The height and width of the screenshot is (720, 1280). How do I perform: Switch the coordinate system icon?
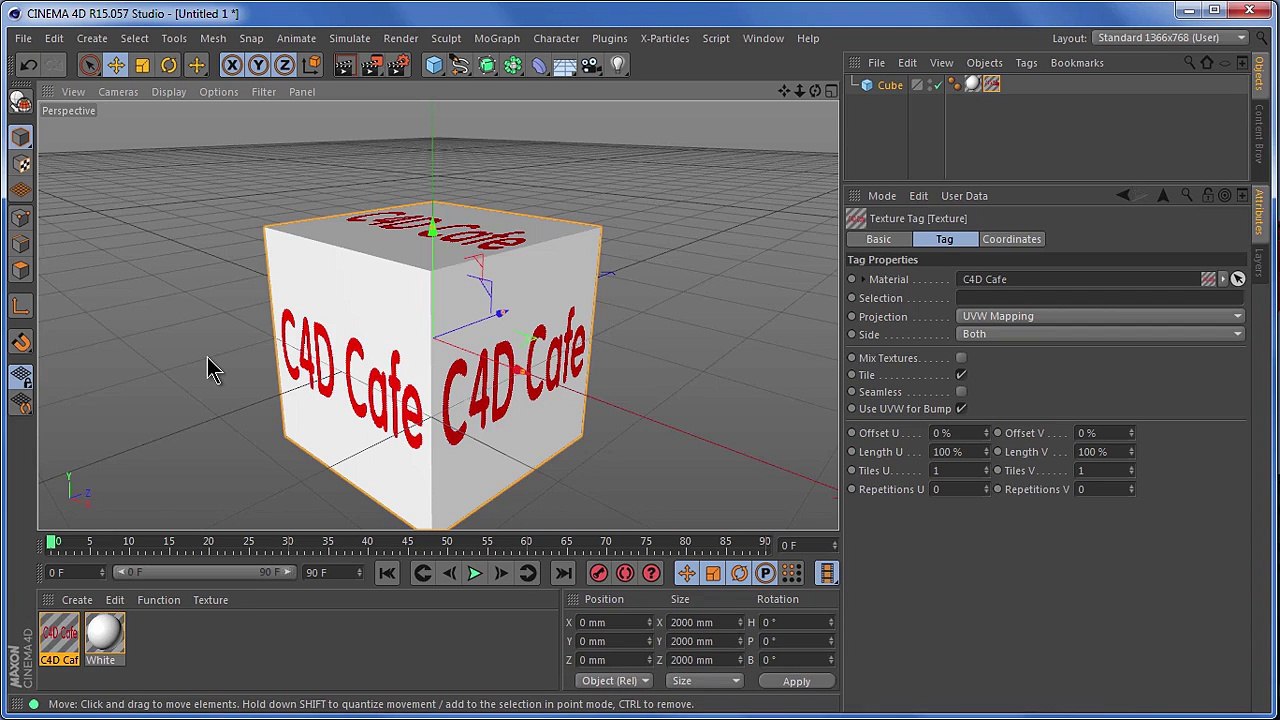(x=311, y=65)
